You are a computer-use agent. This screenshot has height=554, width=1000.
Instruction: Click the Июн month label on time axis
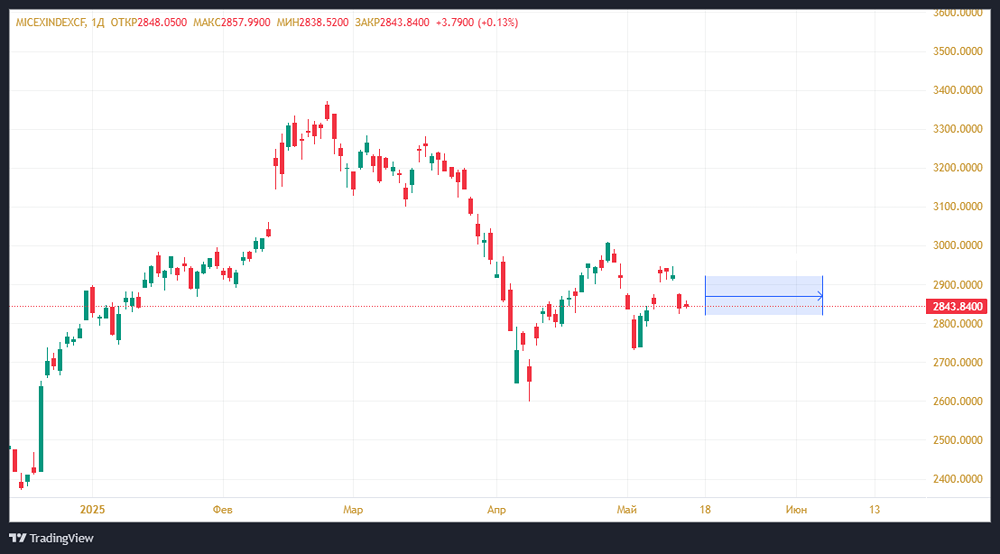[x=797, y=510]
